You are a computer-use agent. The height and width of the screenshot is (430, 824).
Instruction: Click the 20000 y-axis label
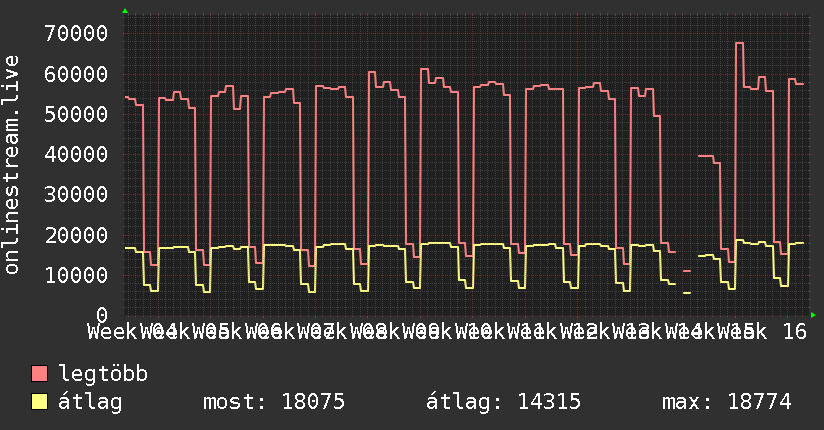click(76, 235)
